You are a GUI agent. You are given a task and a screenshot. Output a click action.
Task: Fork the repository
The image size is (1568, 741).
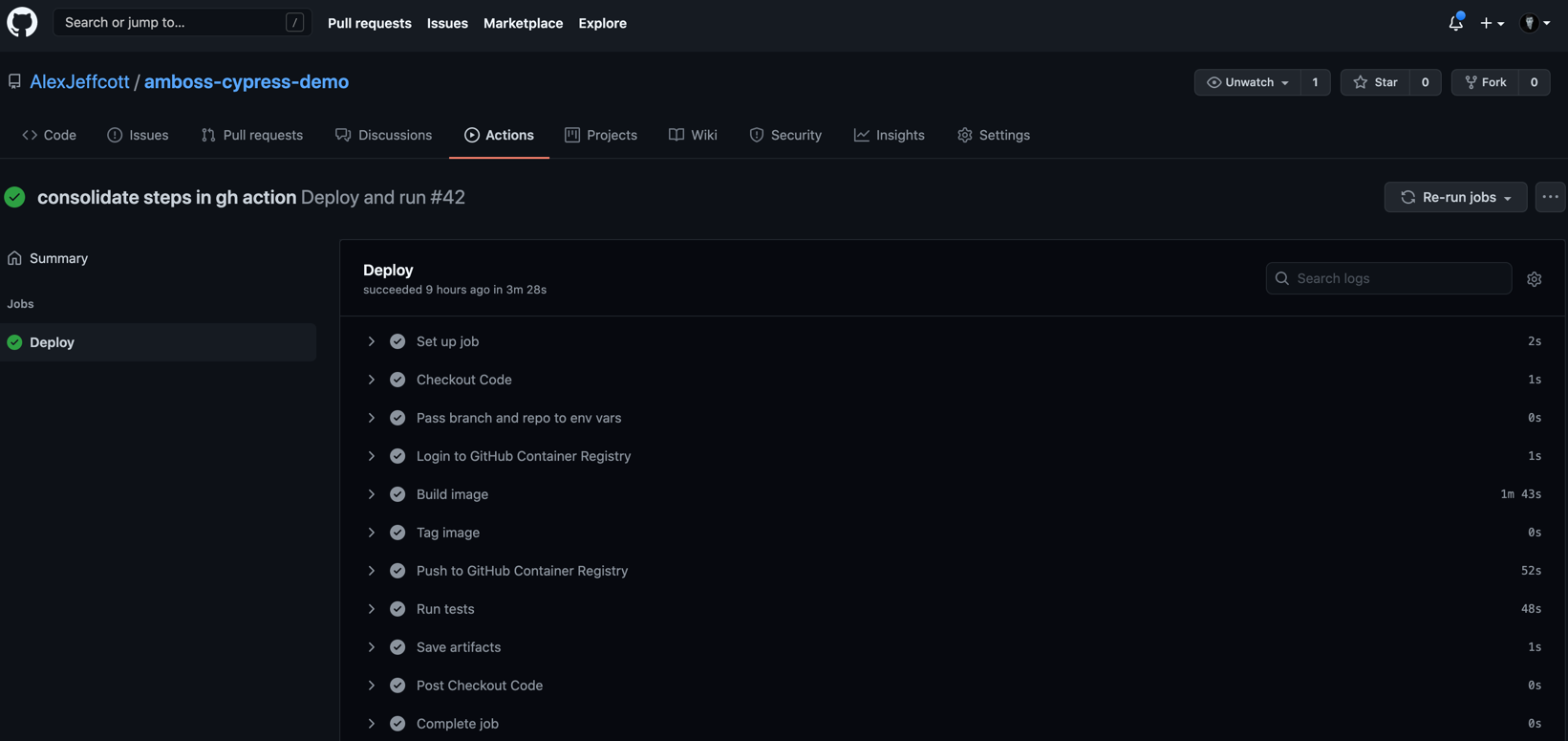click(x=1485, y=82)
